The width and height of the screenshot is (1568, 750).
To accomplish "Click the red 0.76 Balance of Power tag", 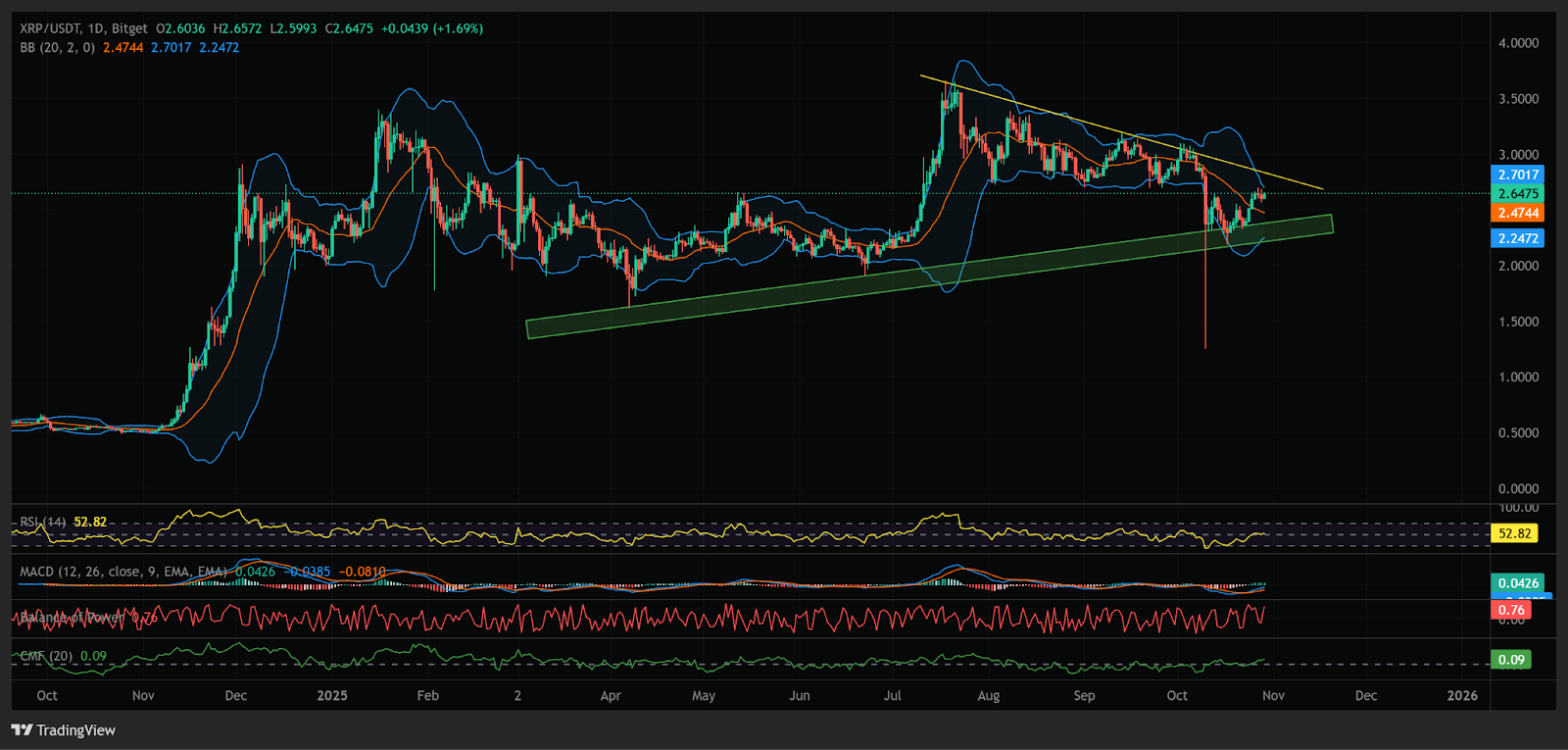I will (x=1511, y=610).
